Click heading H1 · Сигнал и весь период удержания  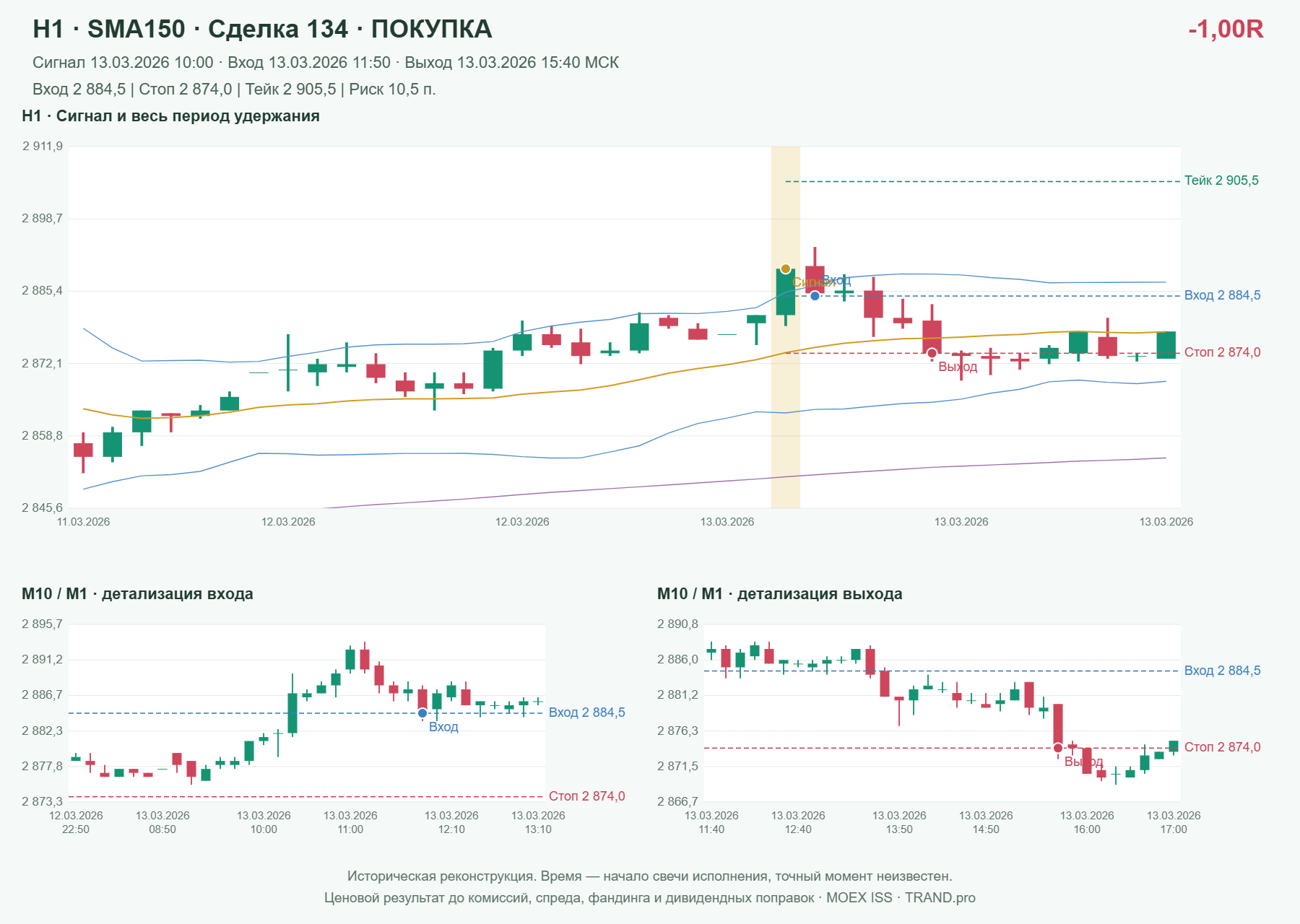click(x=170, y=116)
